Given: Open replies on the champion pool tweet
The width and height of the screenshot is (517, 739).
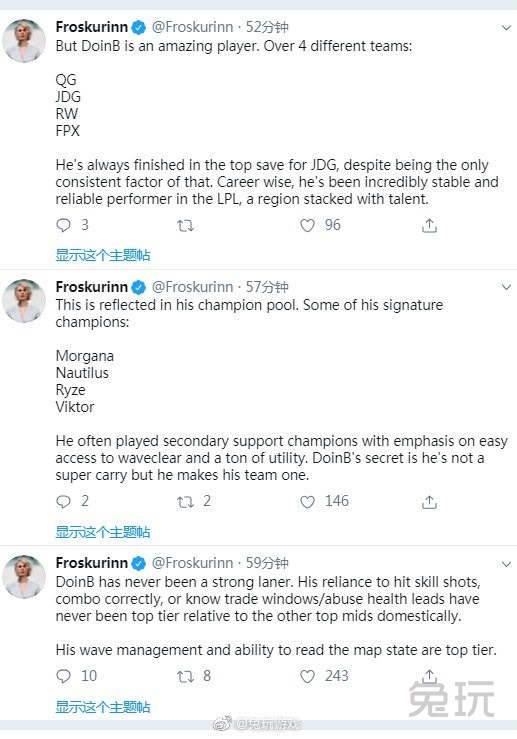Looking at the screenshot, I should pyautogui.click(x=63, y=501).
